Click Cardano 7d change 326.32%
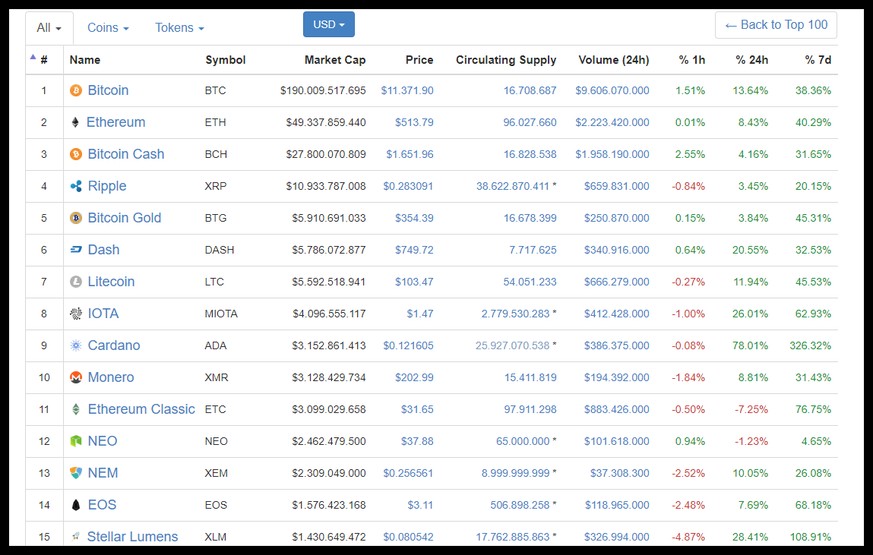 (x=810, y=346)
